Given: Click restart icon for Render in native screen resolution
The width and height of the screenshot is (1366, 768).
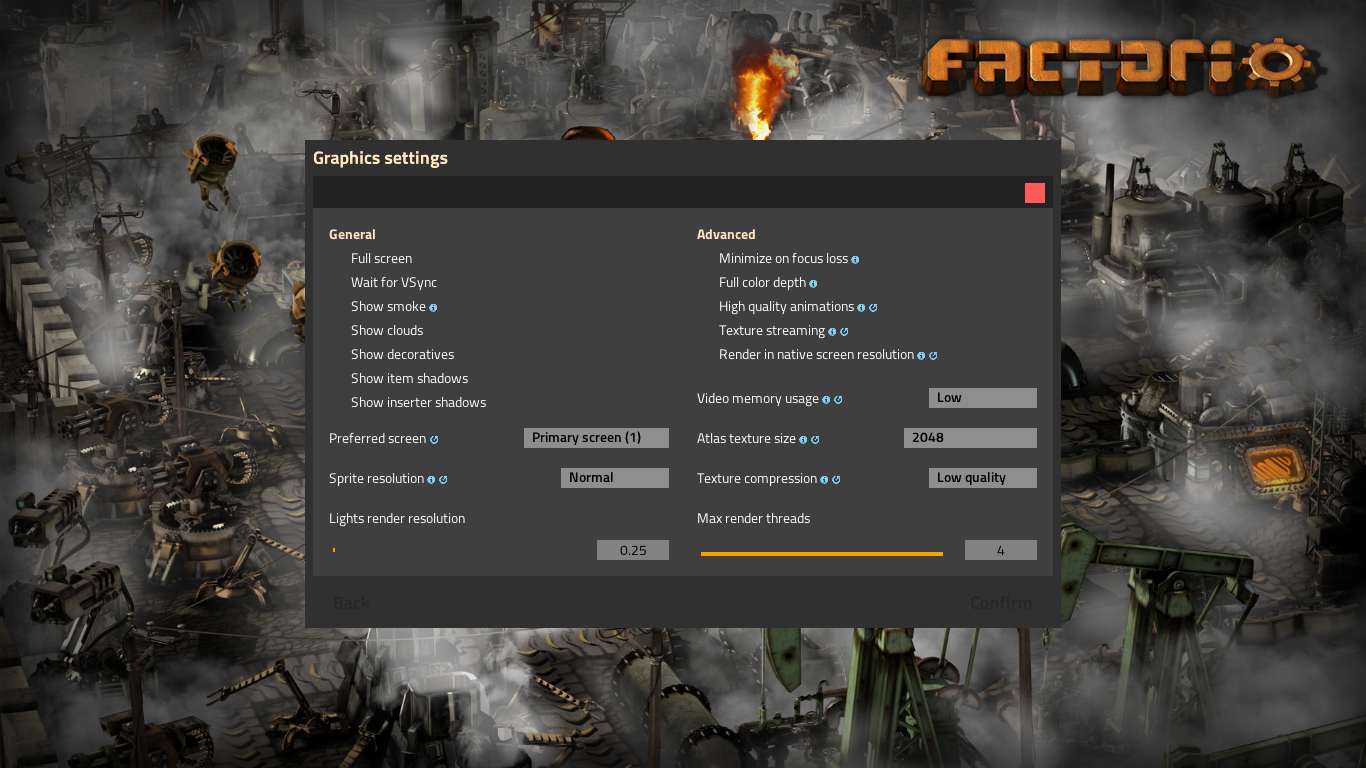Looking at the screenshot, I should [x=933, y=355].
